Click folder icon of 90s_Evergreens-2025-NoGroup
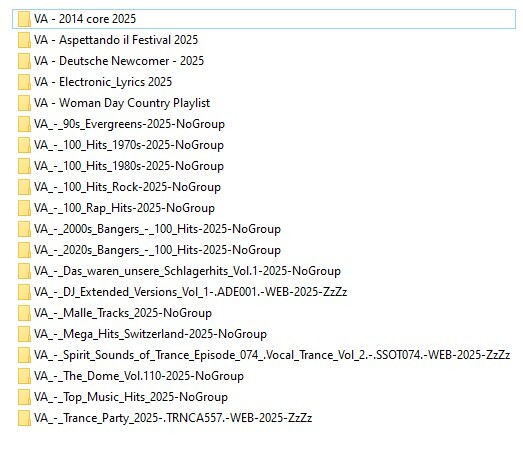Image resolution: width=523 pixels, height=457 pixels. pos(24,124)
